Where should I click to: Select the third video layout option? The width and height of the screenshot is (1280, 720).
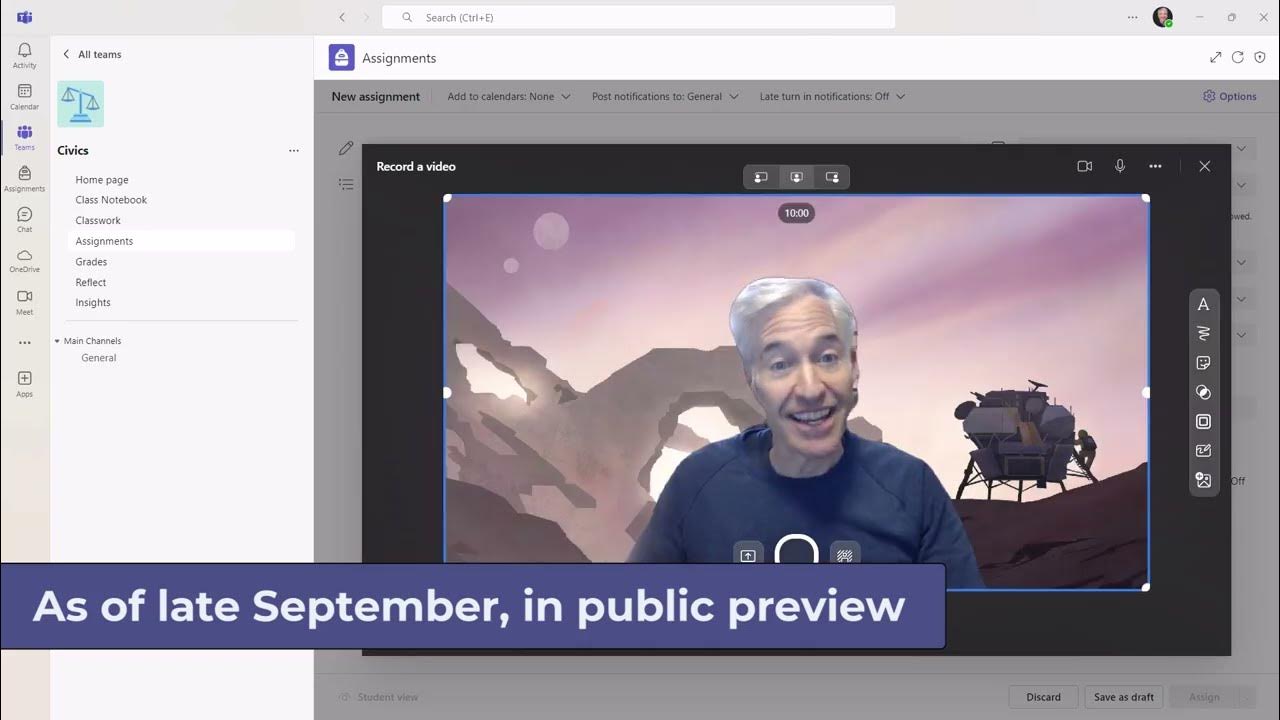pos(832,177)
